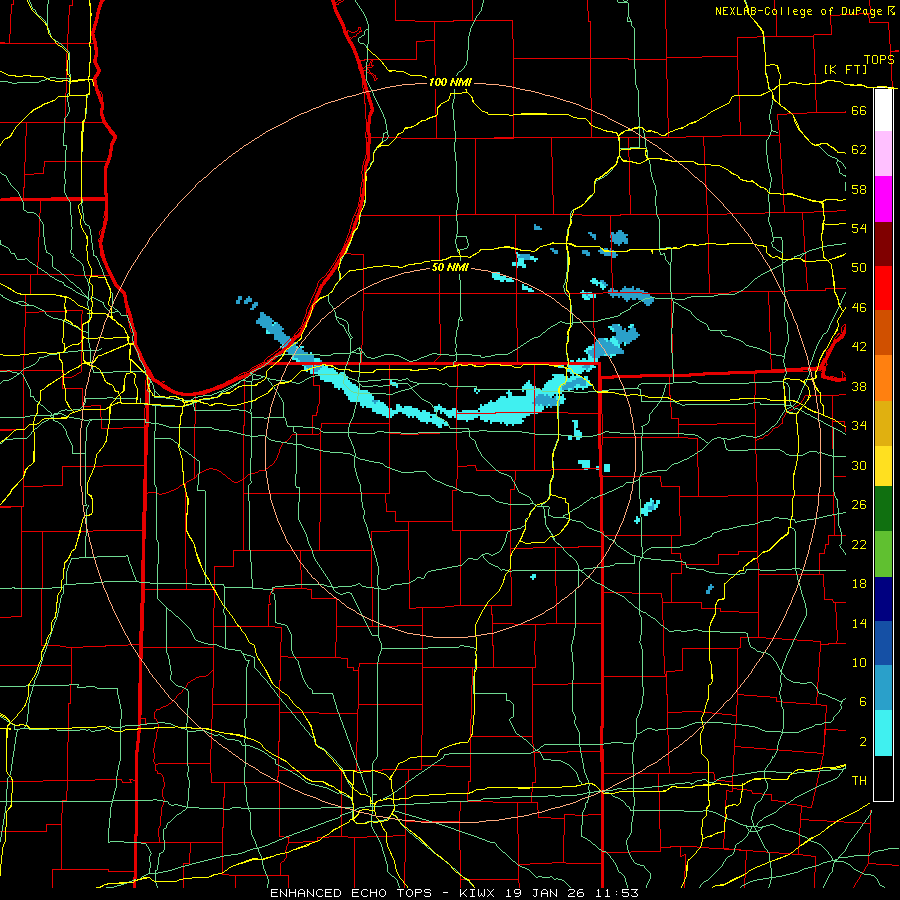This screenshot has width=900, height=900.
Task: Click the '46' legend value
Action: pyautogui.click(x=859, y=308)
